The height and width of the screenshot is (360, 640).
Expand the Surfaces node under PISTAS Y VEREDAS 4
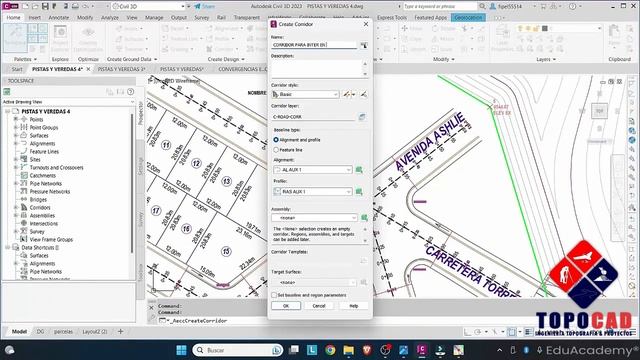click(16, 135)
